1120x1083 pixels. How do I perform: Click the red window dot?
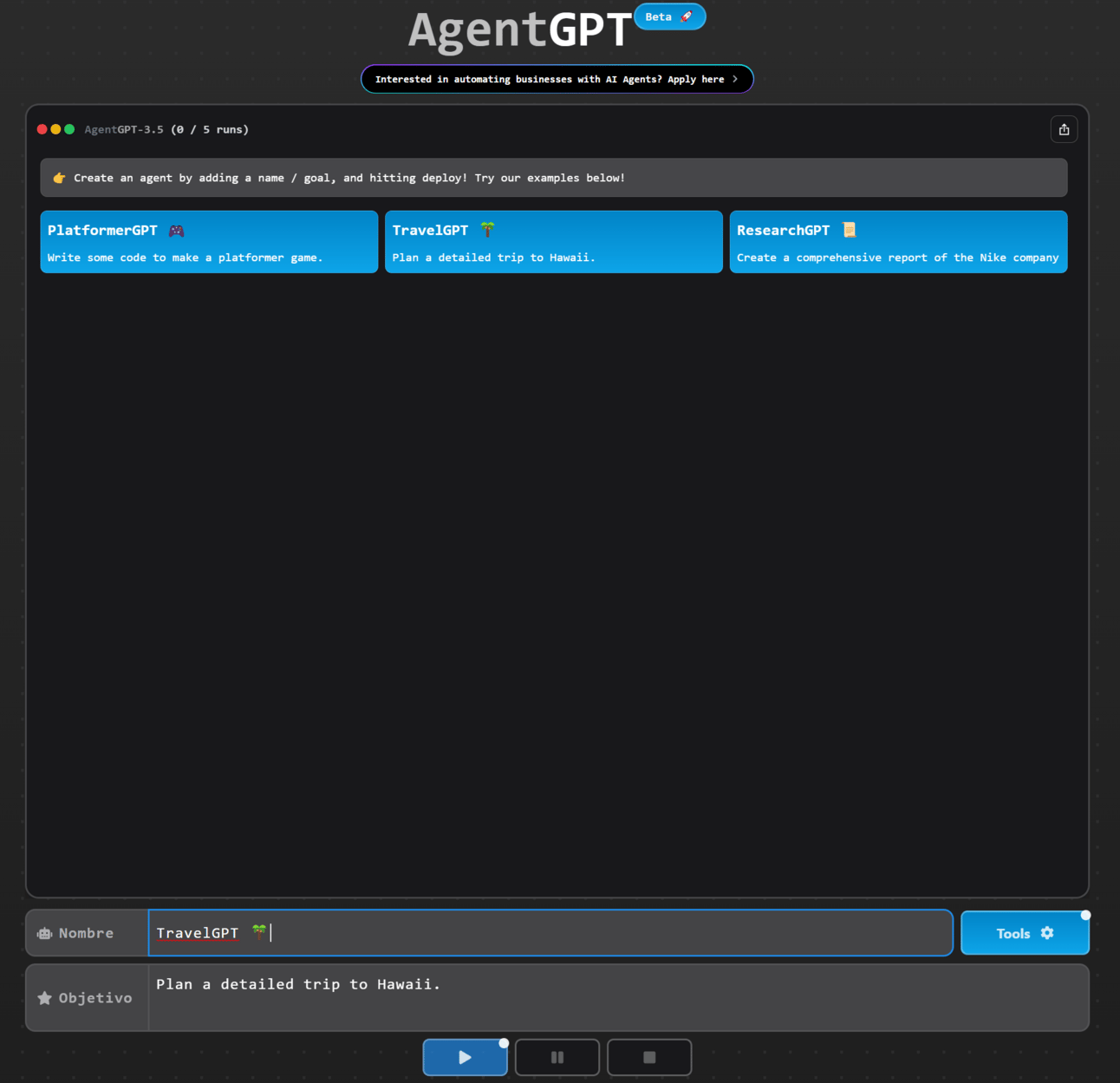[x=42, y=129]
